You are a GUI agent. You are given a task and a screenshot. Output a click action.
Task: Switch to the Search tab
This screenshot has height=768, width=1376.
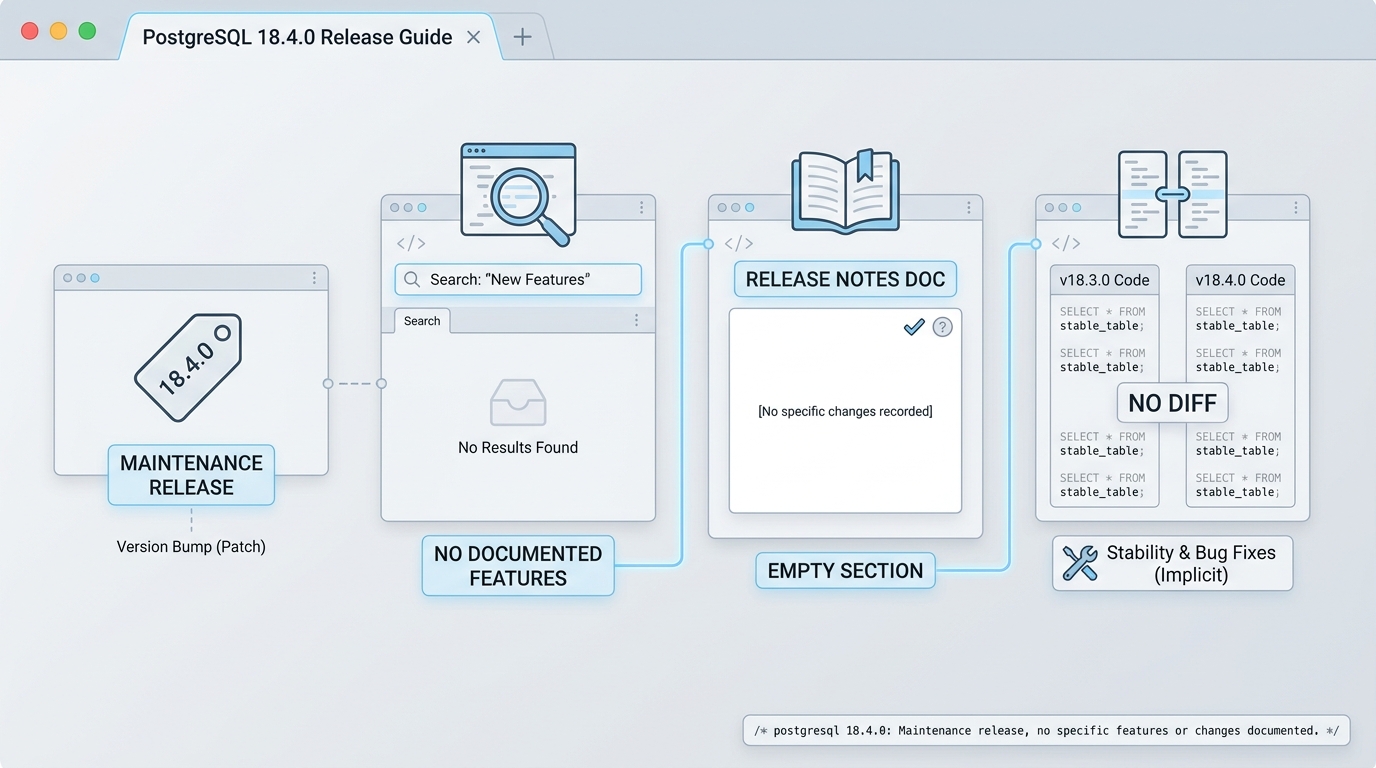pos(422,321)
